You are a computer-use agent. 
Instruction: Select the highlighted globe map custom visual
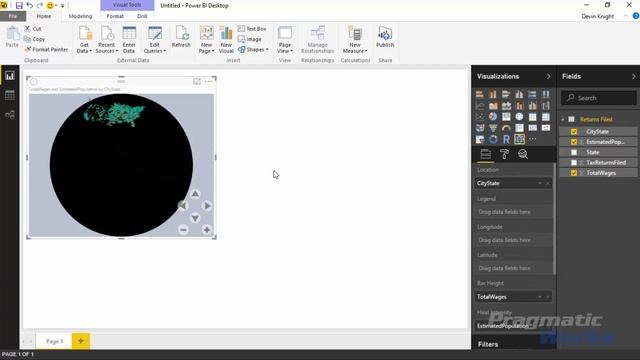pyautogui.click(x=519, y=139)
